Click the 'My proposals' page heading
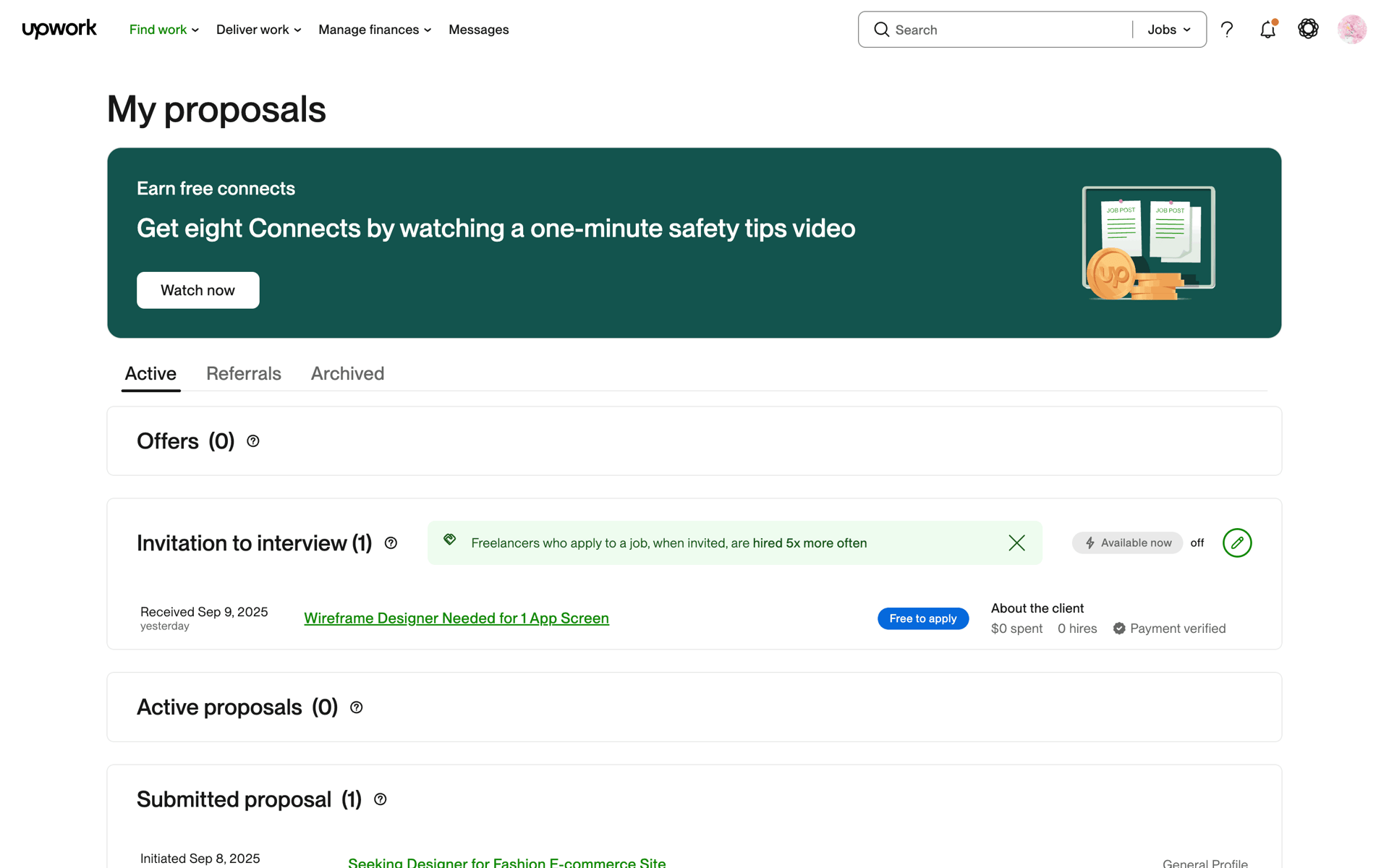The image size is (1389, 868). coord(216,109)
